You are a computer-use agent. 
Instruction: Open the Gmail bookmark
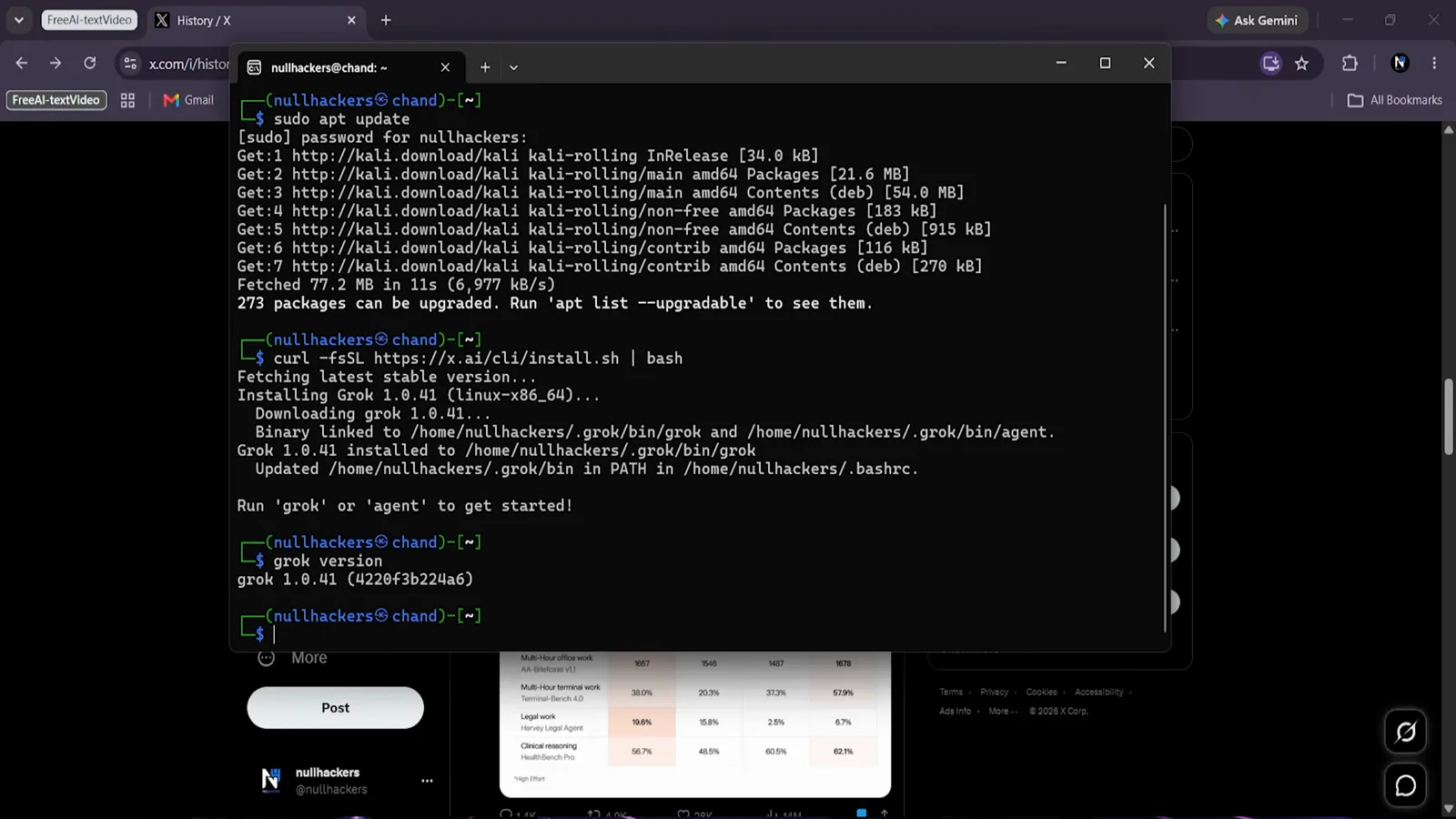tap(188, 100)
